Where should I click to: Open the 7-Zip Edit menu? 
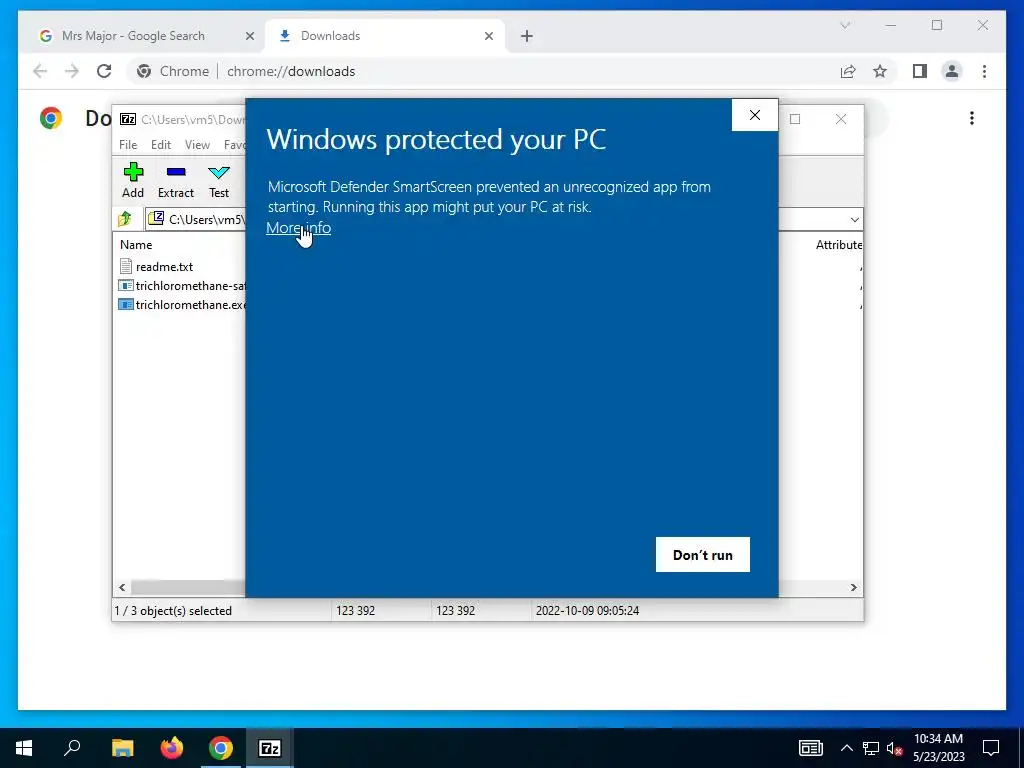click(161, 145)
